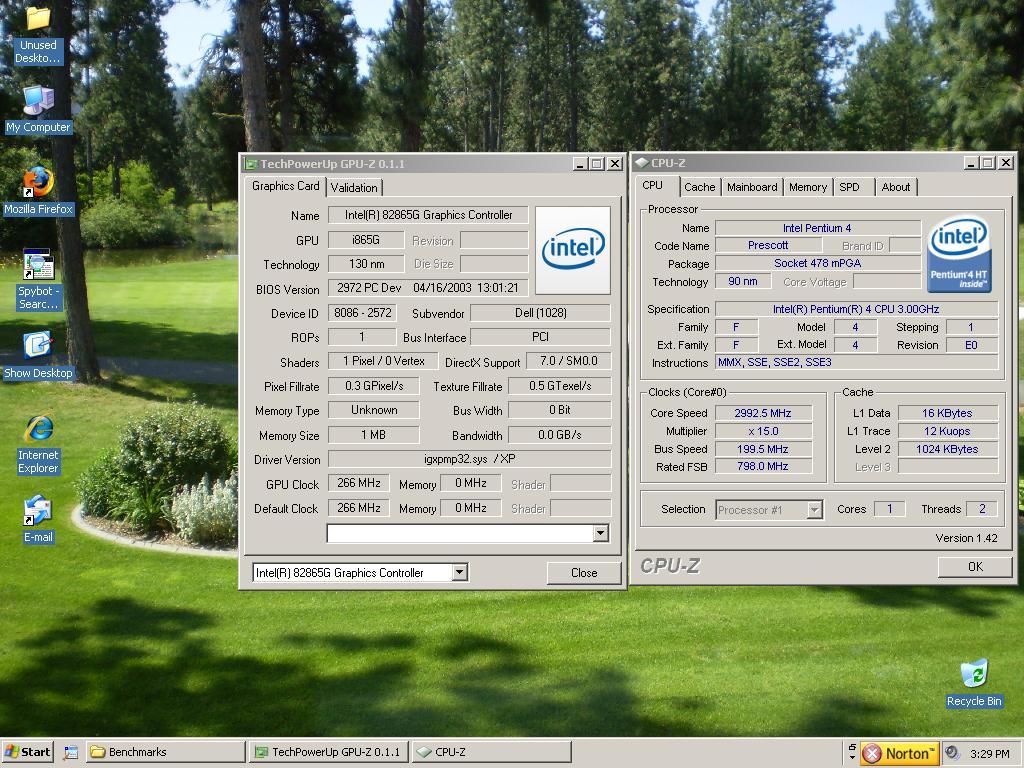This screenshot has height=768, width=1024.
Task: Select the Spybot Search desktop icon
Action: (x=38, y=264)
